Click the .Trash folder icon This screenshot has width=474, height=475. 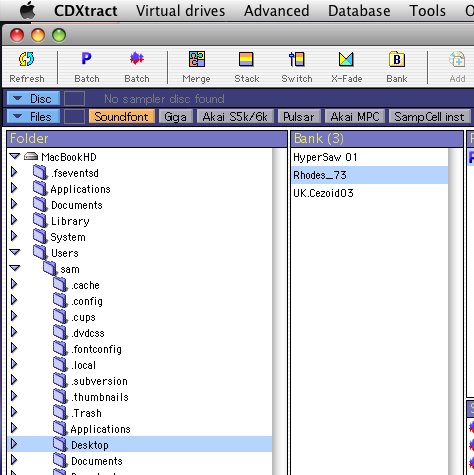(60, 412)
